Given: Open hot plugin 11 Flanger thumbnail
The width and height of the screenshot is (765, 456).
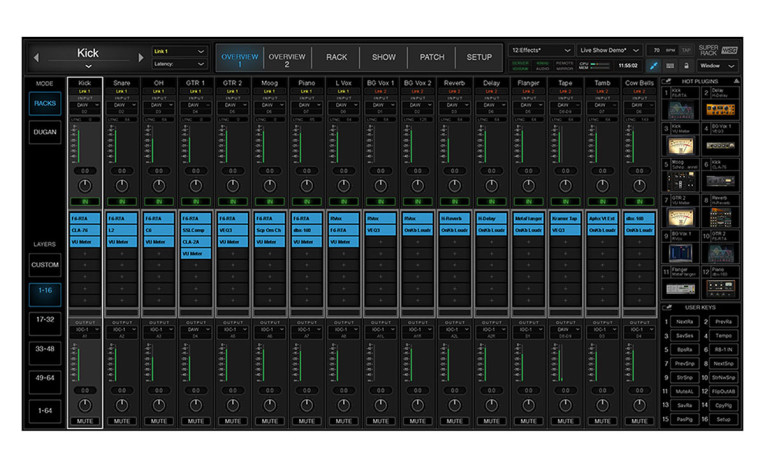Looking at the screenshot, I should coord(681,289).
